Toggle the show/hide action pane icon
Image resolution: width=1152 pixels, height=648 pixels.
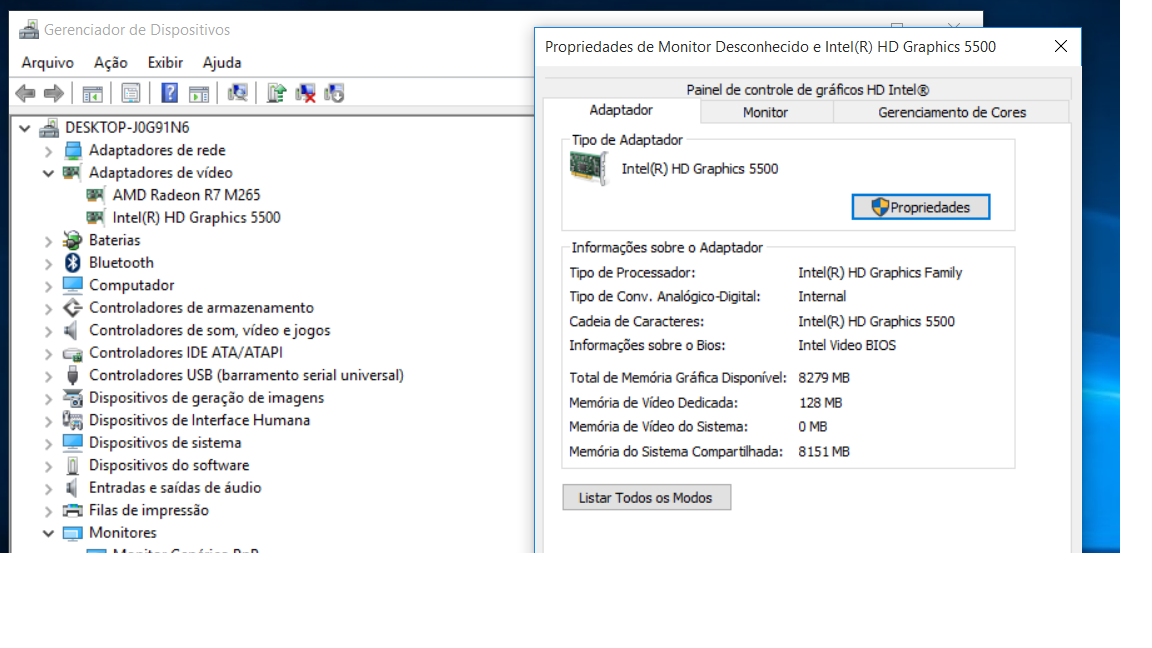199,93
